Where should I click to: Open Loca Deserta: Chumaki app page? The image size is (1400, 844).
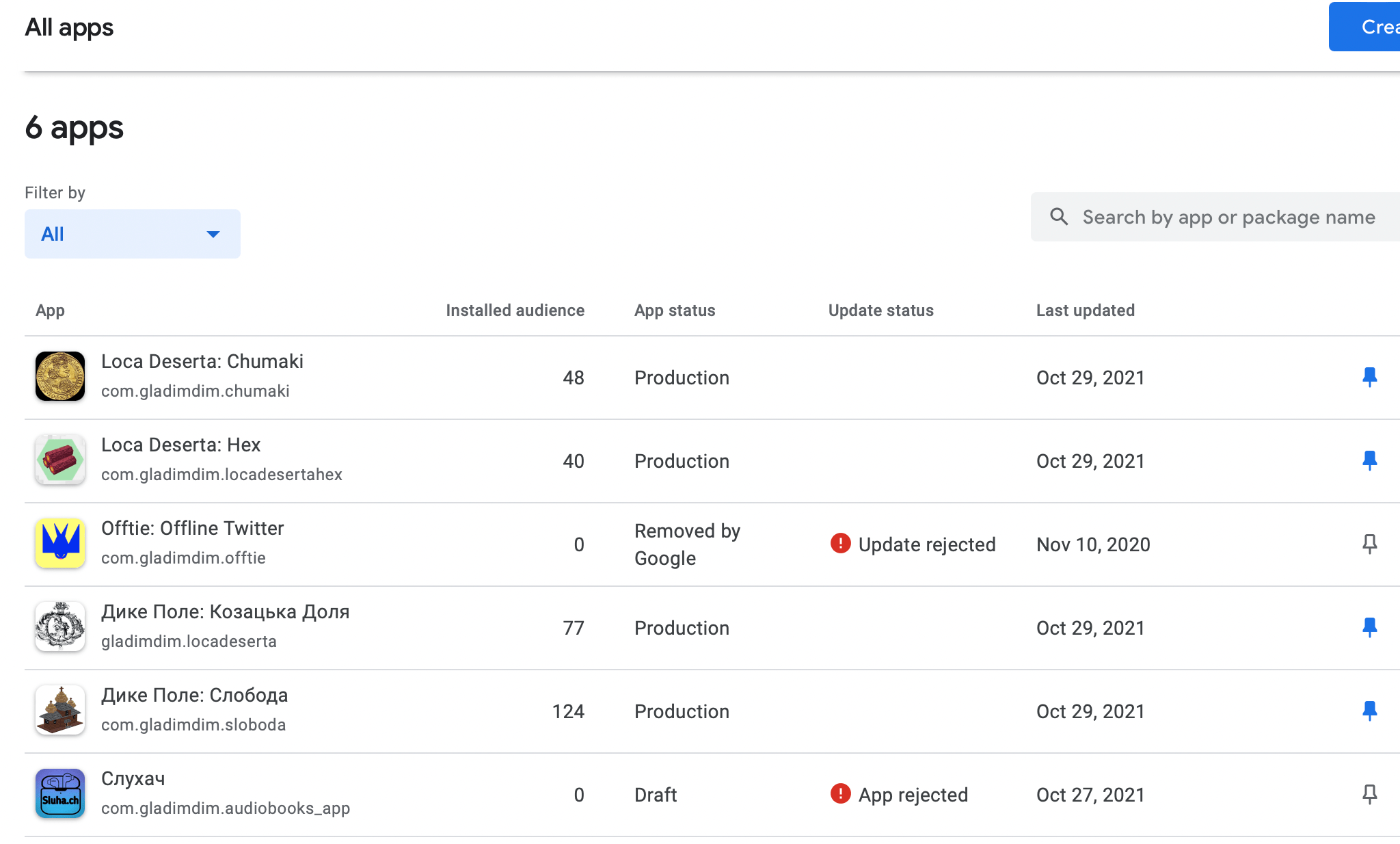pos(202,361)
